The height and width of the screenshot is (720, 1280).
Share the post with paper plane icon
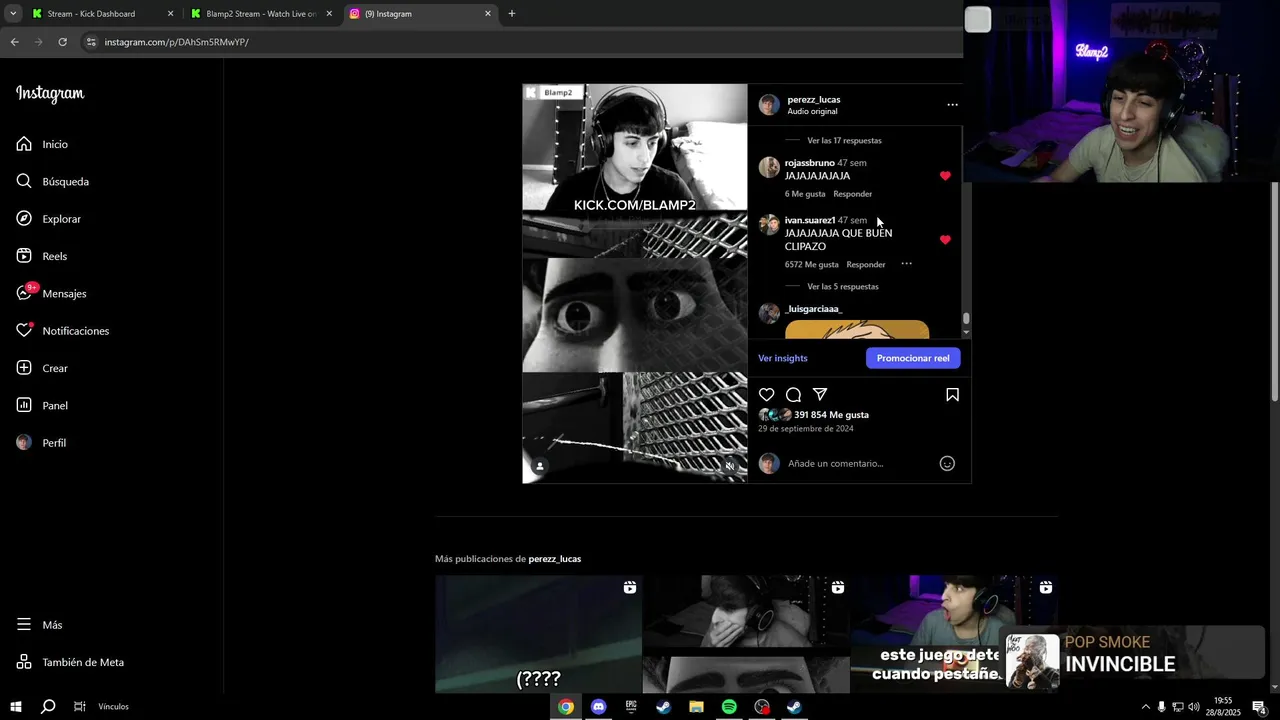pyautogui.click(x=820, y=395)
